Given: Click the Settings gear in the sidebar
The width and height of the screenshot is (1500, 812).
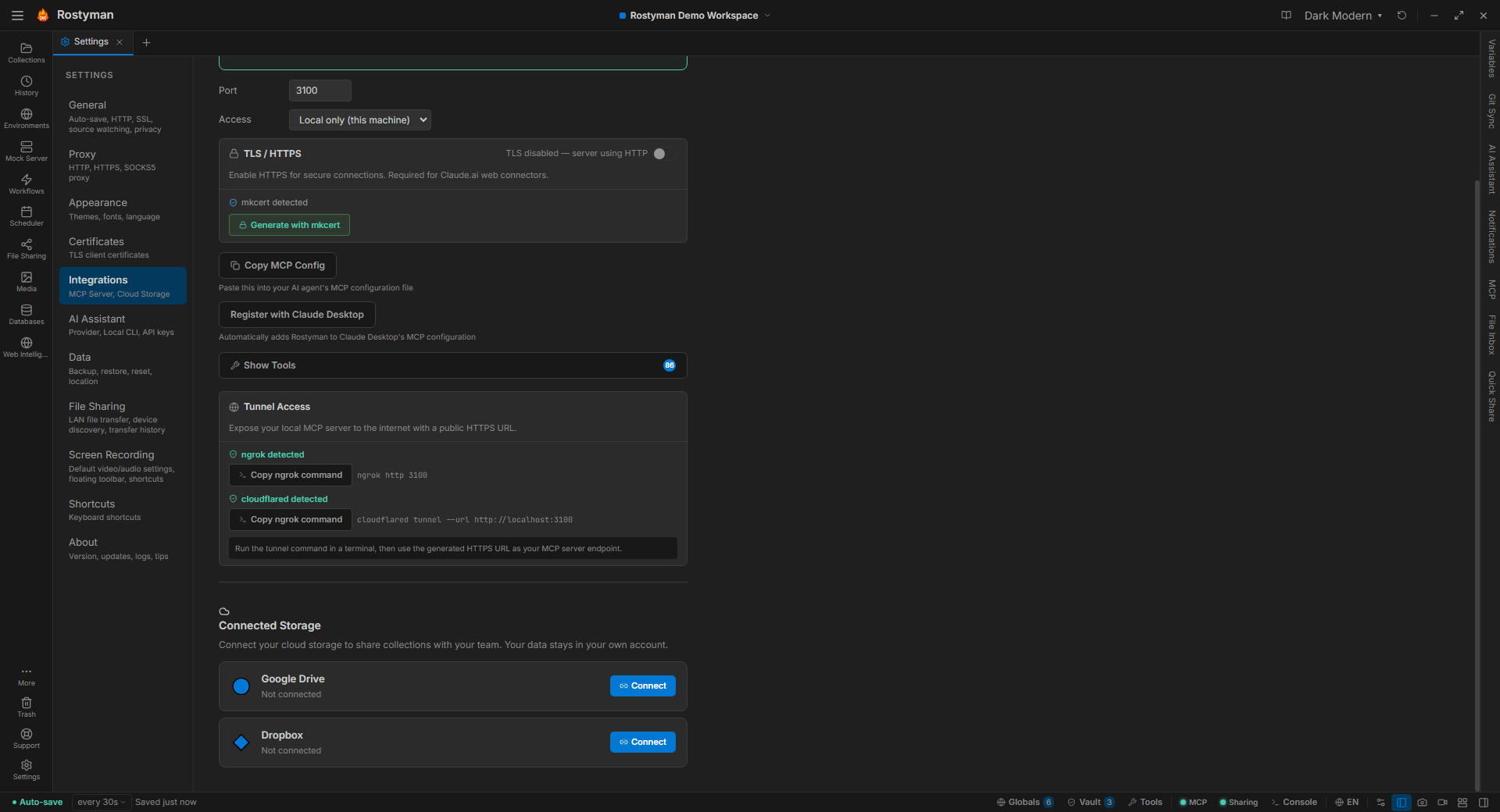Looking at the screenshot, I should point(26,770).
